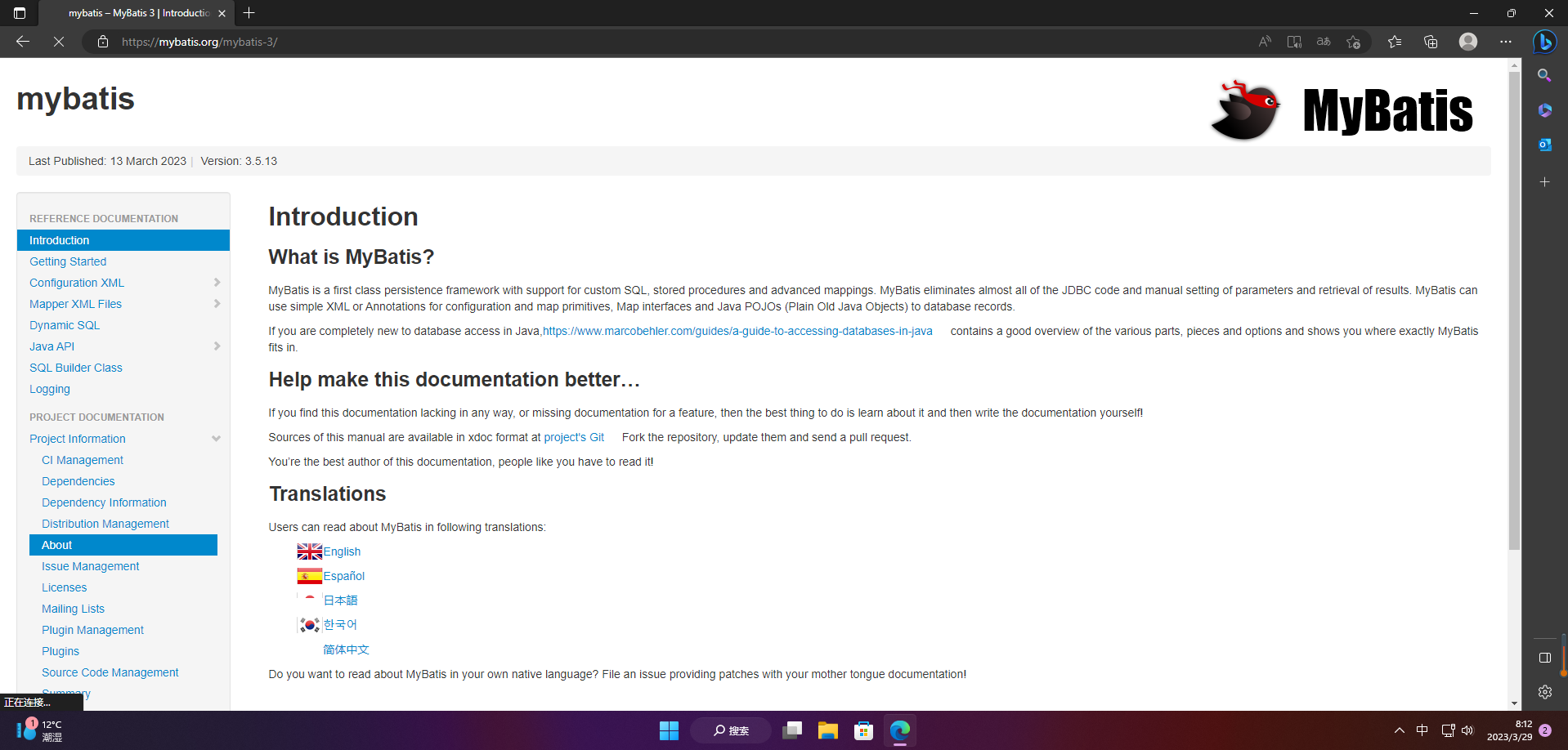Choose the Español translation link
This screenshot has height=750, width=1568.
[x=344, y=576]
